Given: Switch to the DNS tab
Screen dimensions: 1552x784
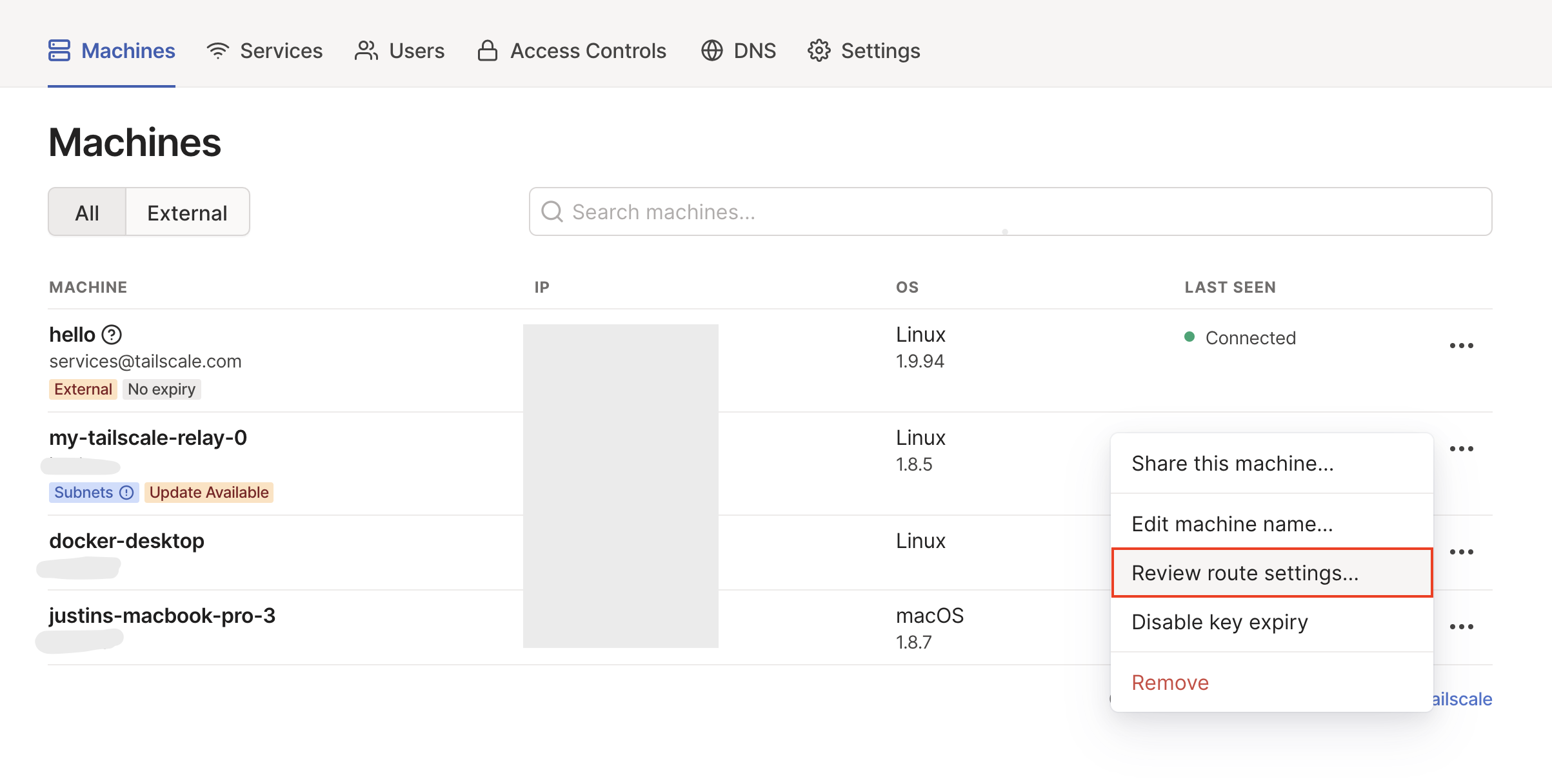Looking at the screenshot, I should 739,50.
